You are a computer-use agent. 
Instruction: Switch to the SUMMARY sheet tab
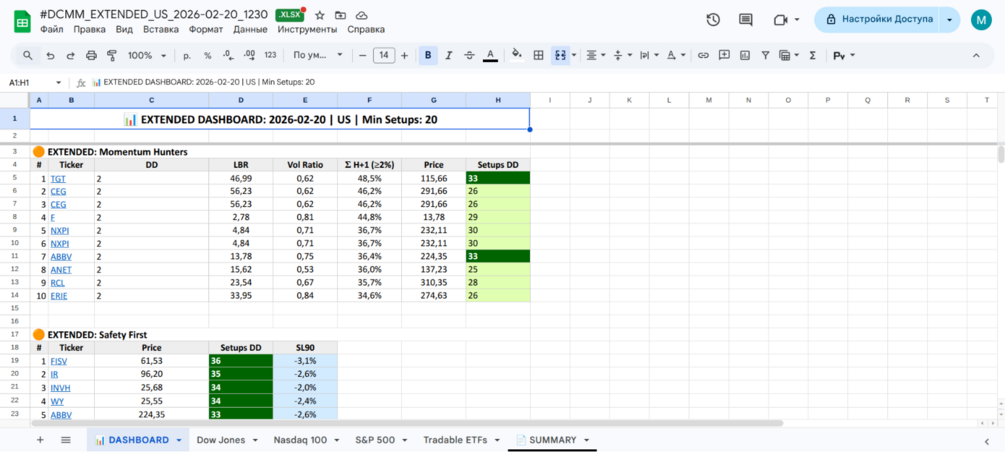tap(552, 440)
